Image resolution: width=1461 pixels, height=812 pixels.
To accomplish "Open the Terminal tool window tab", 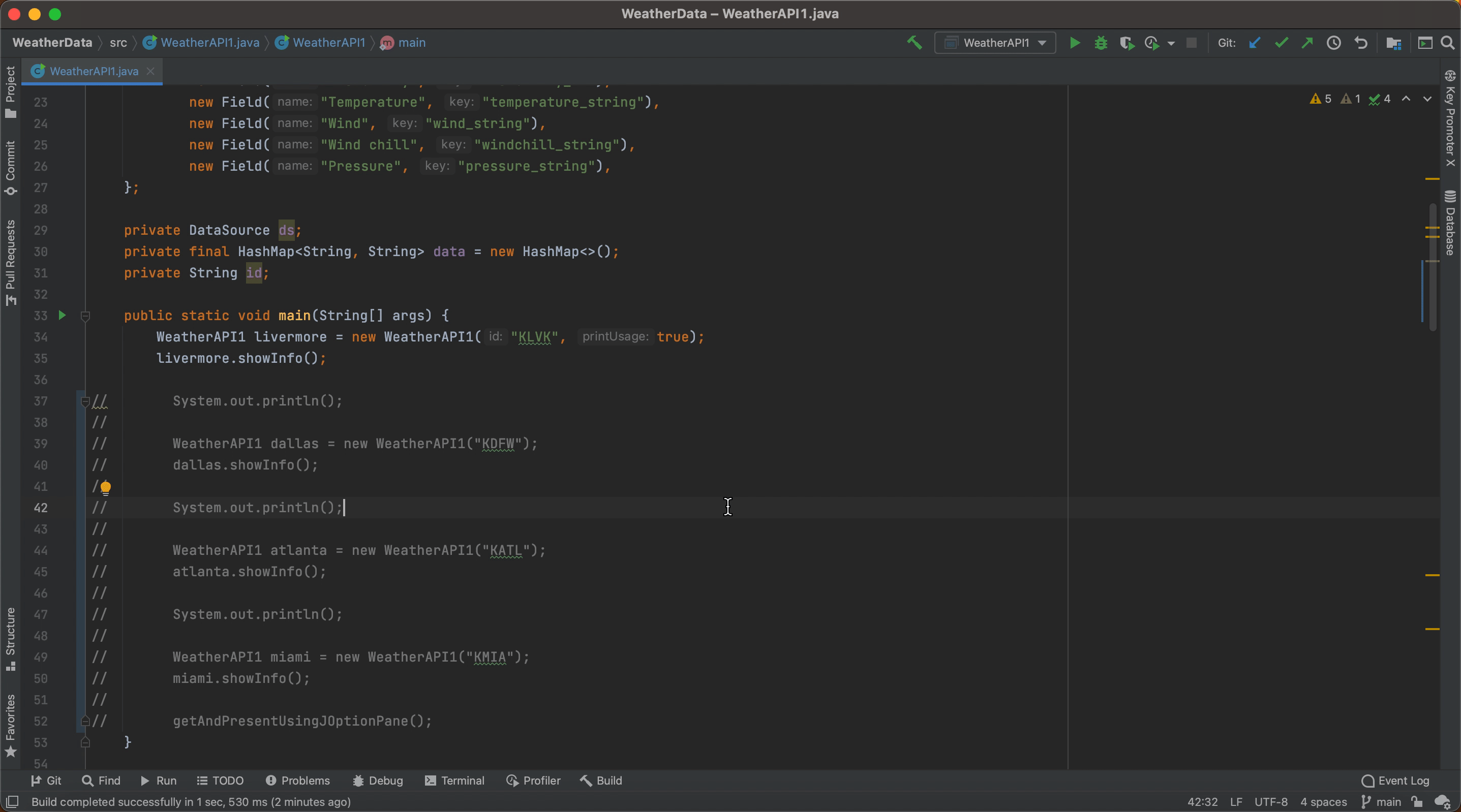I will pyautogui.click(x=455, y=781).
